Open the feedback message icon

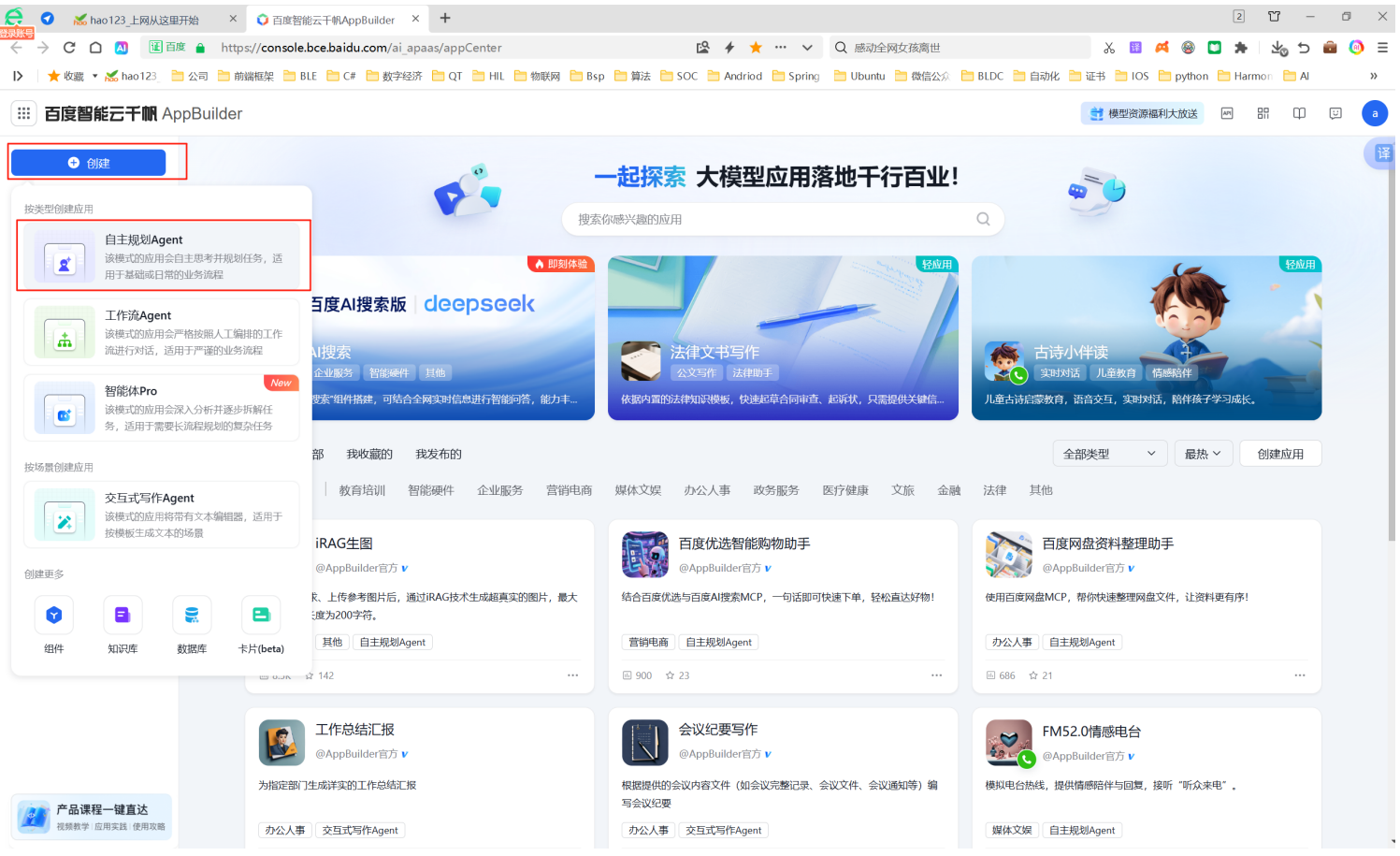point(1335,113)
